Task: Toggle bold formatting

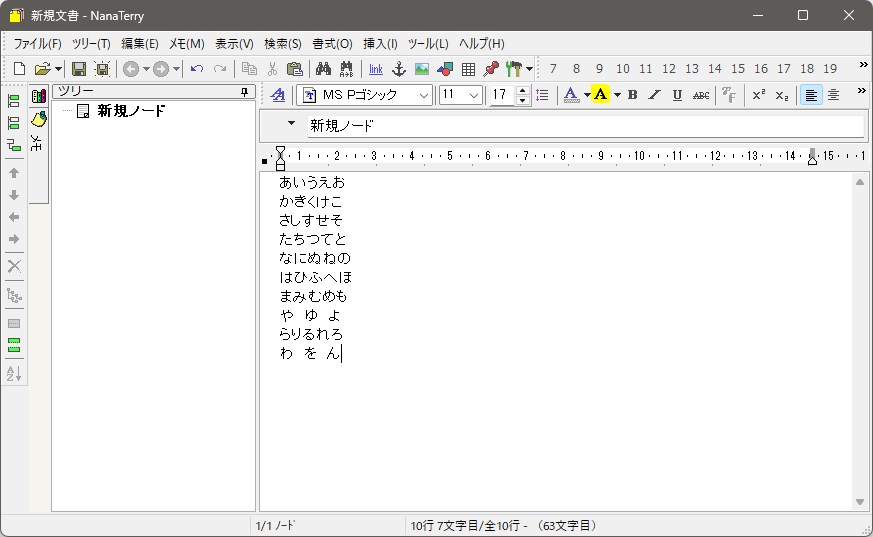Action: coord(632,95)
